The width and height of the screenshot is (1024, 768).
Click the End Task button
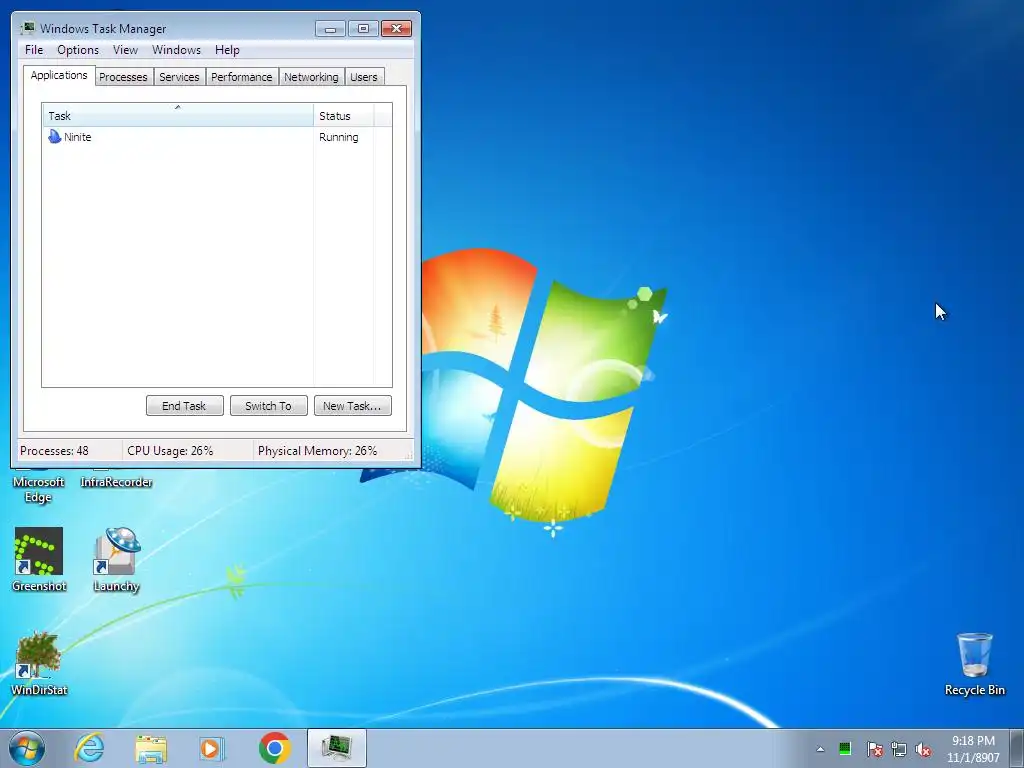(184, 406)
